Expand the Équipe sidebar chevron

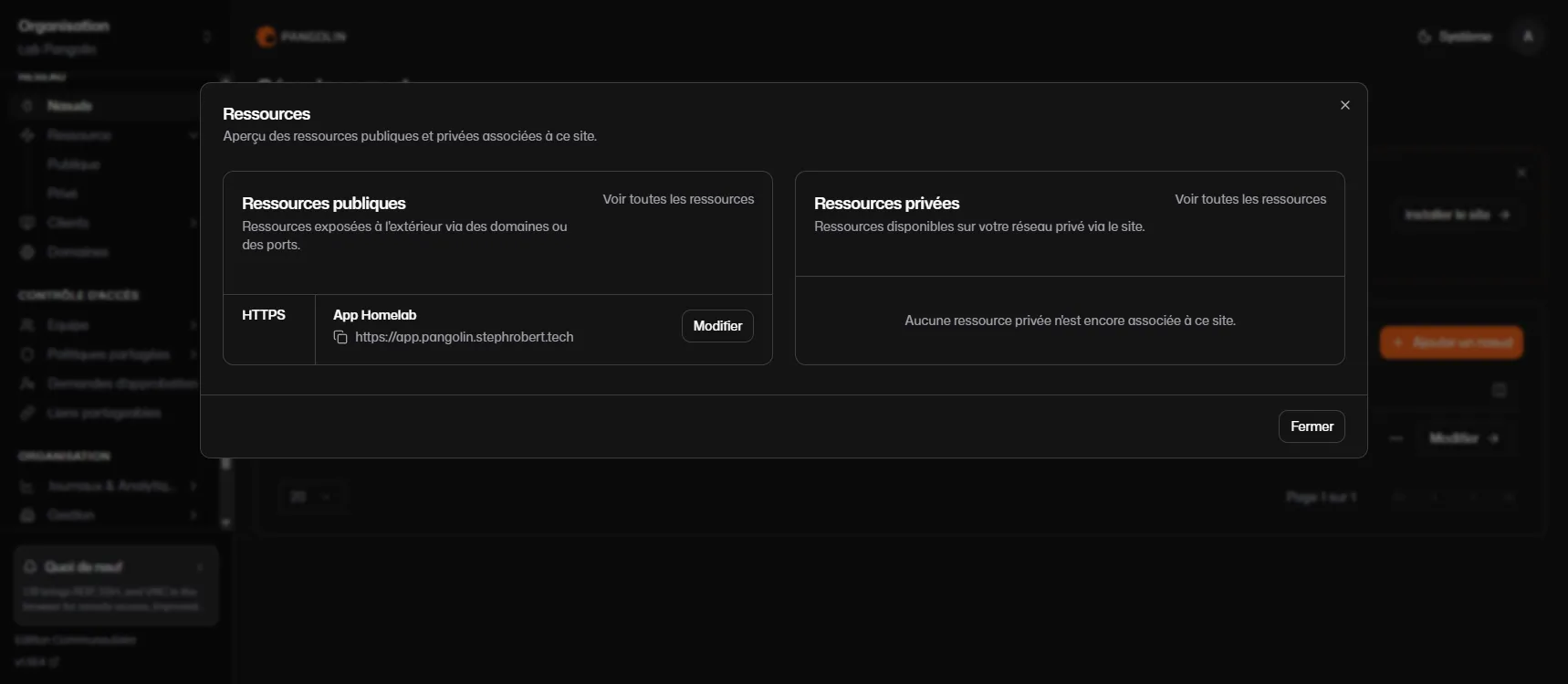[193, 325]
